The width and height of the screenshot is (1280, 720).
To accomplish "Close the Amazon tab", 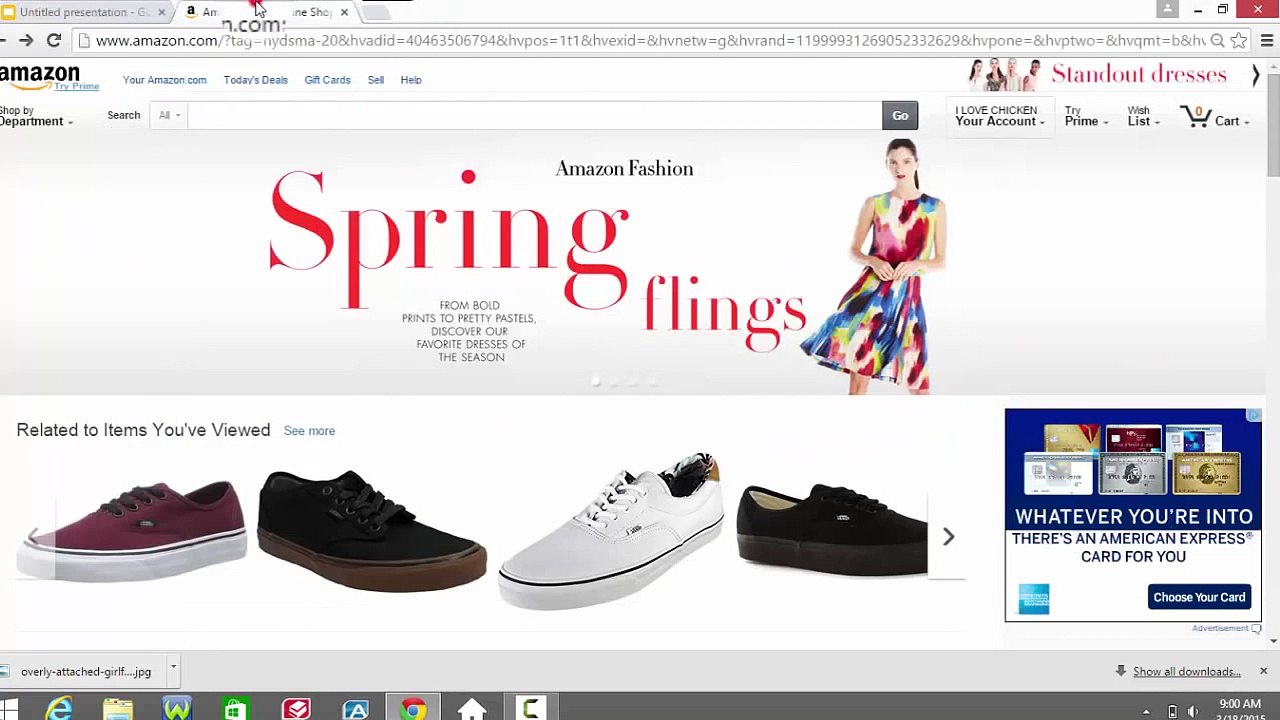I will point(344,12).
